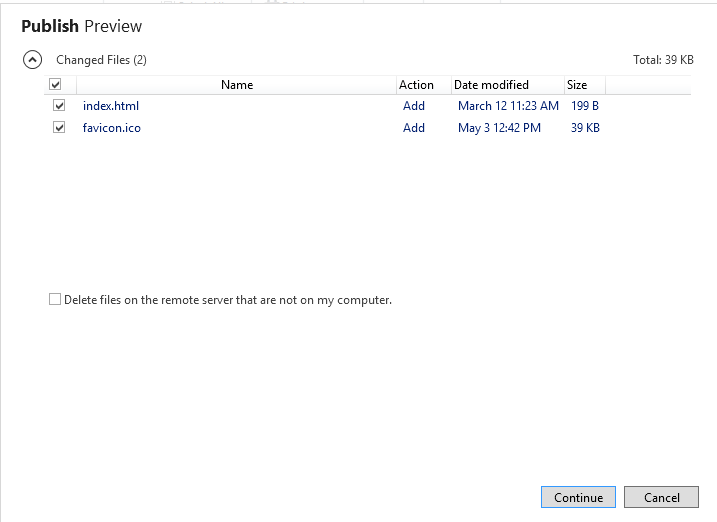Select the May 3 12:42 PM date

(x=499, y=128)
